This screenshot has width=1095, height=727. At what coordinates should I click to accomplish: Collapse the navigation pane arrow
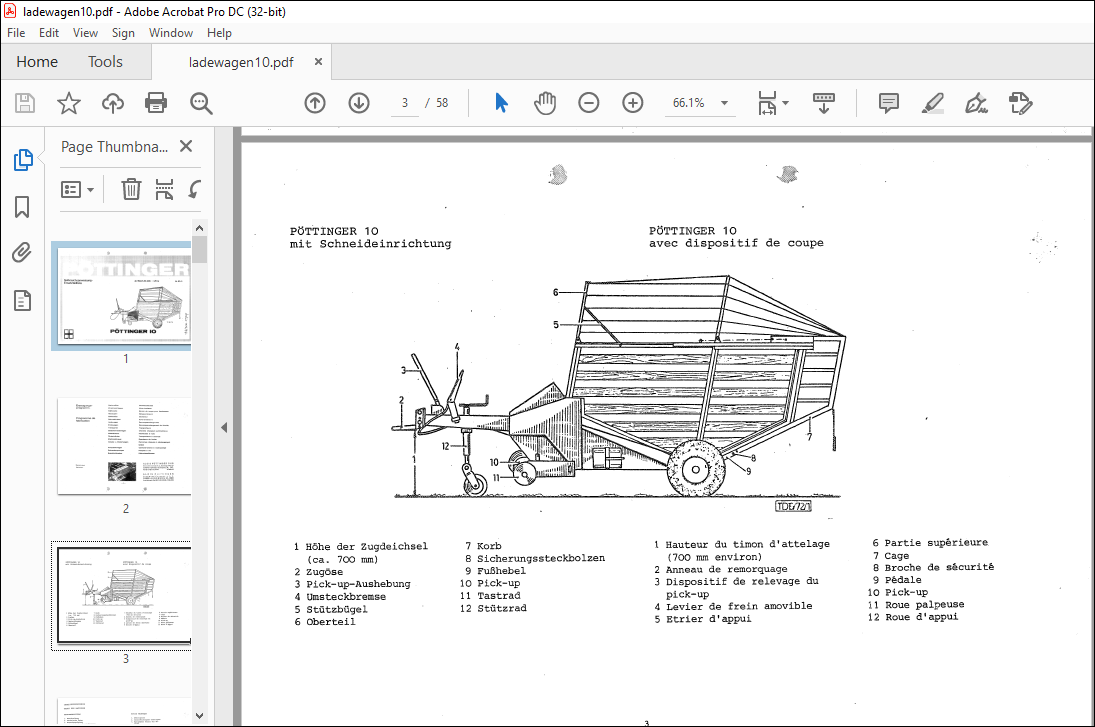(x=224, y=427)
